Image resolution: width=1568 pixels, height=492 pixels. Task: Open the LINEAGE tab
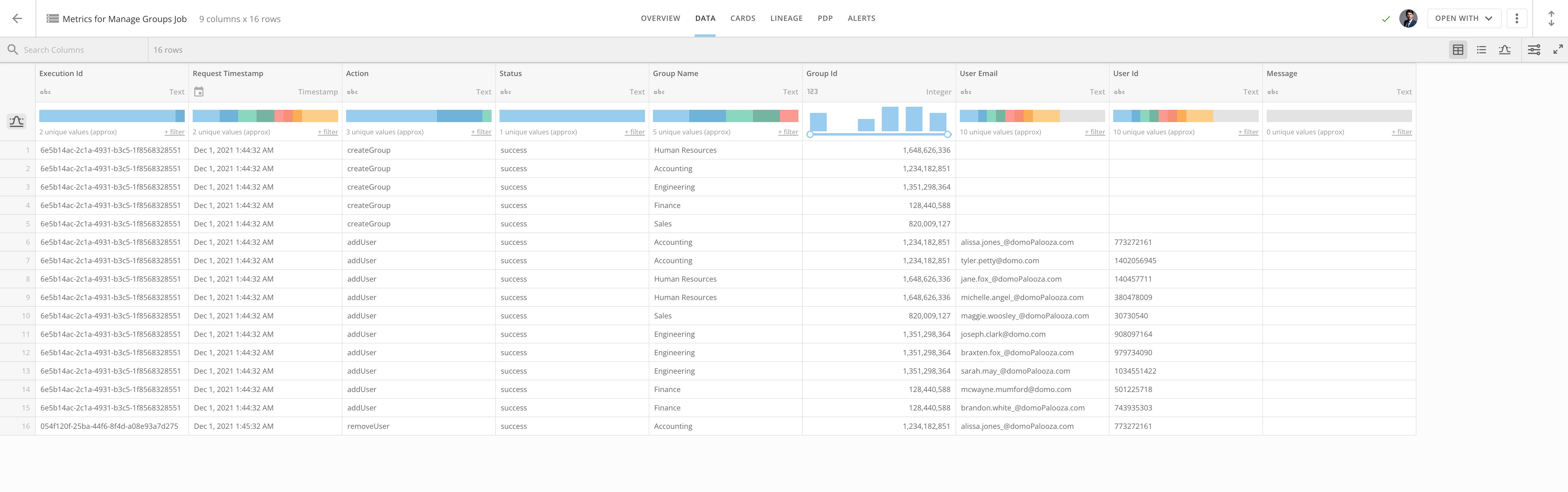point(786,18)
